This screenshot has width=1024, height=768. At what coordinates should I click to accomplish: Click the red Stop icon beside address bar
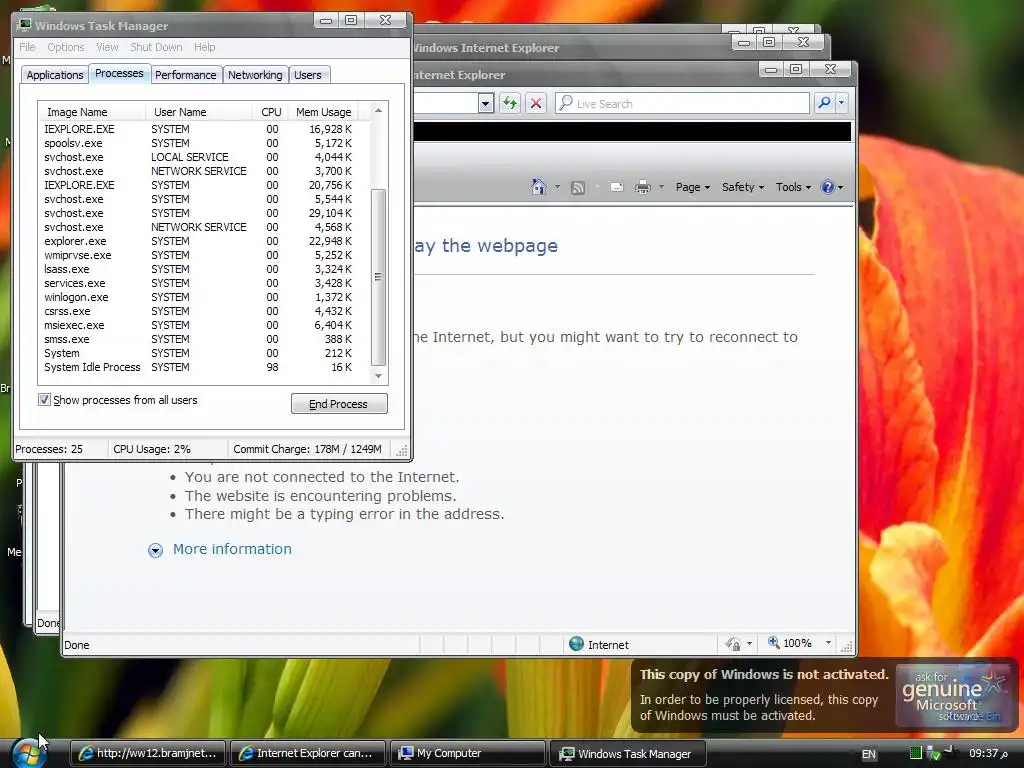[x=536, y=103]
